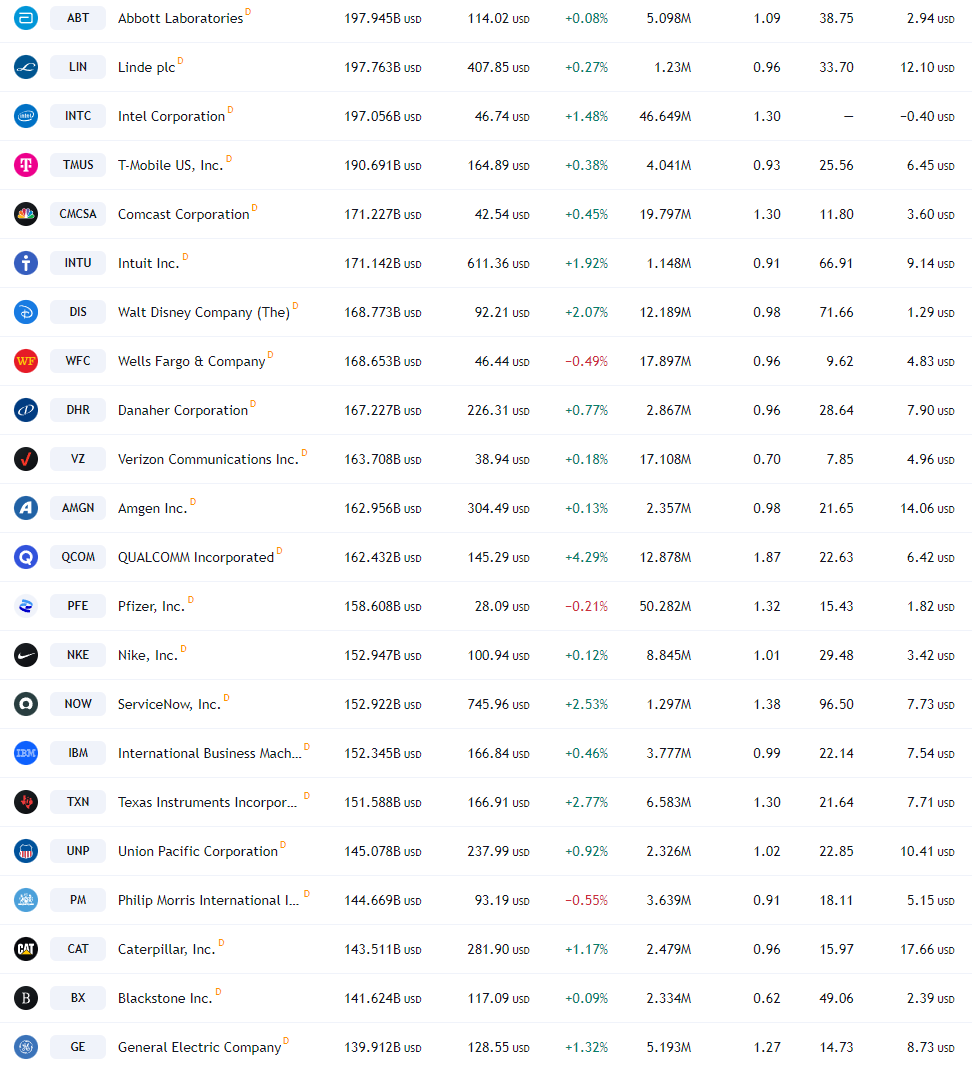Click the Walt Disney logo icon

click(26, 312)
